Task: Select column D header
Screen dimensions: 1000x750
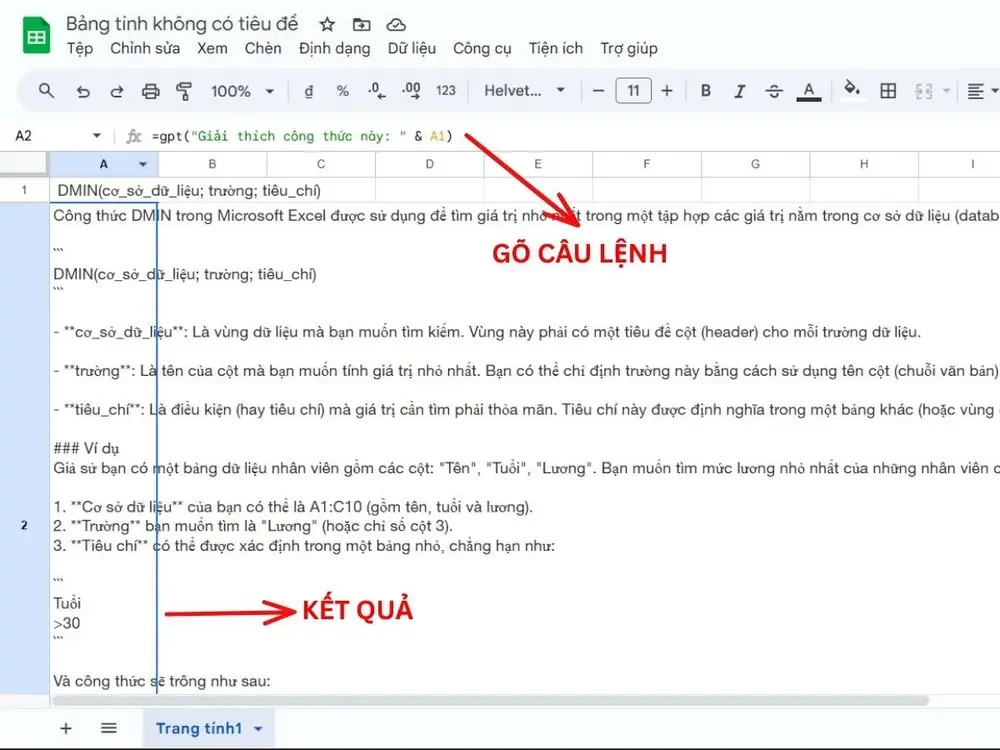Action: click(x=429, y=165)
